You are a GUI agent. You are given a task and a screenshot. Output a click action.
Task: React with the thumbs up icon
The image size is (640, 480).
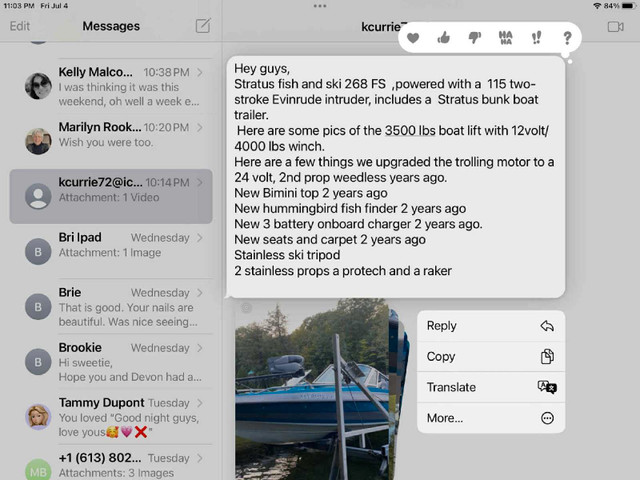click(444, 38)
